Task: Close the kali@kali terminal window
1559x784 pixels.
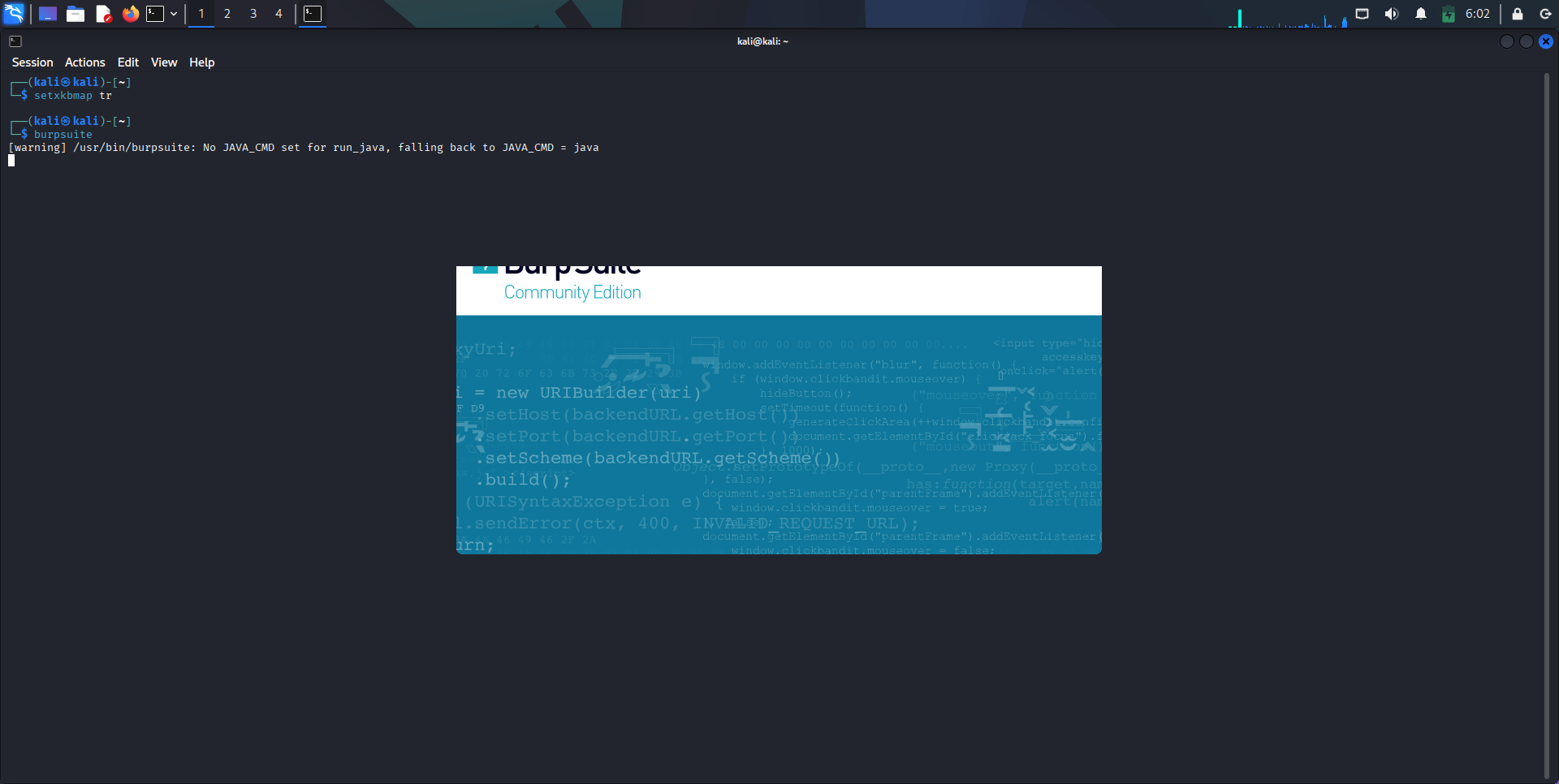Action: [1546, 41]
